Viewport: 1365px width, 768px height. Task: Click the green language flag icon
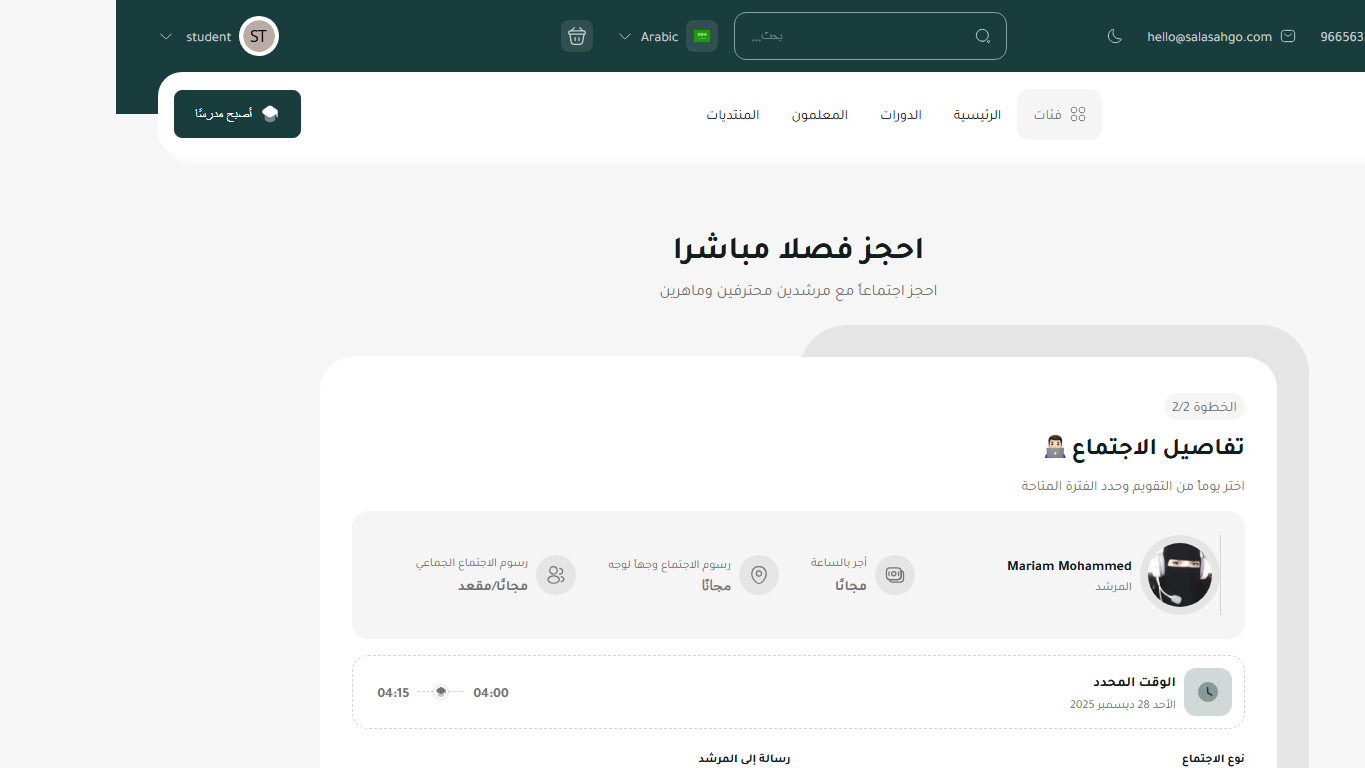[x=702, y=36]
